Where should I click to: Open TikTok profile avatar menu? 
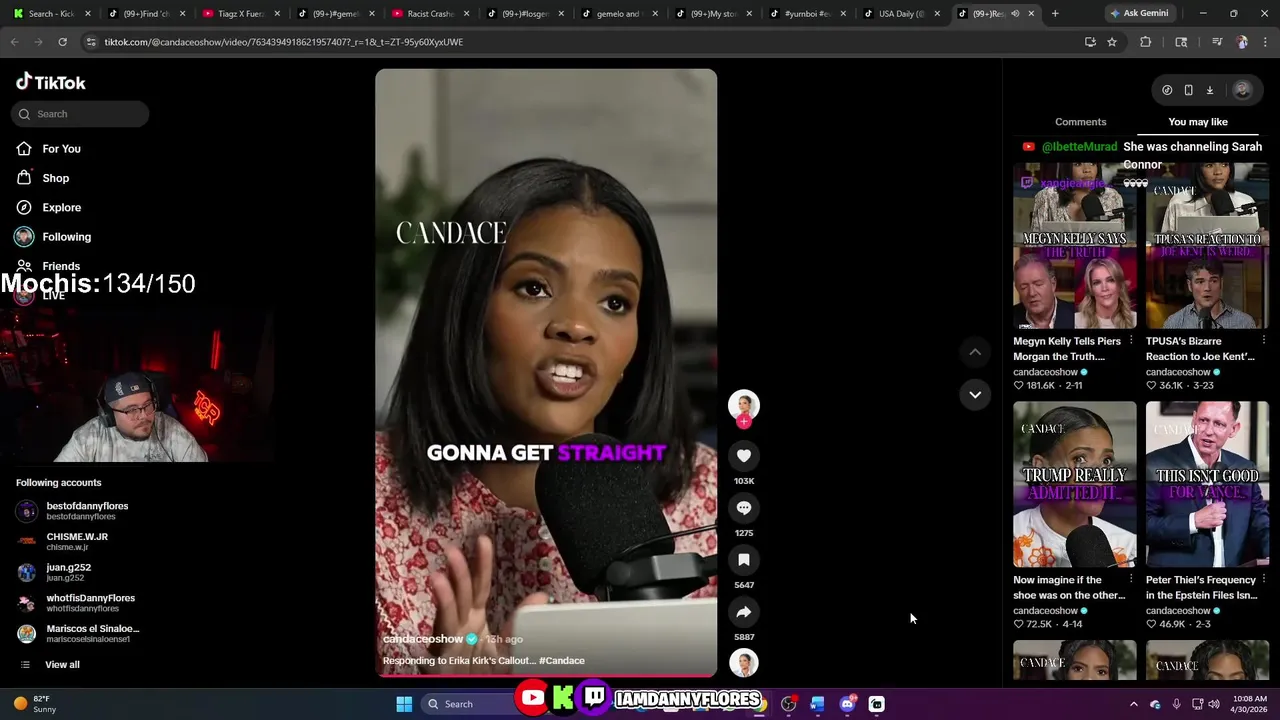pos(1242,90)
